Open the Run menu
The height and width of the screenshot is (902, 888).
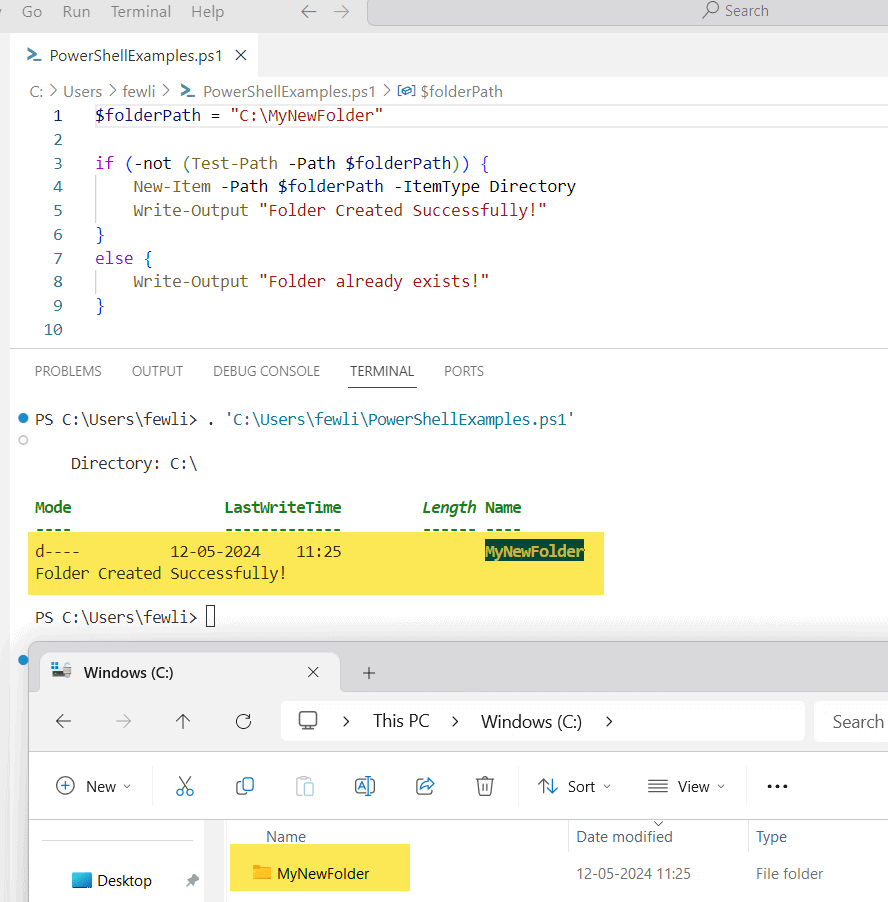[76, 12]
